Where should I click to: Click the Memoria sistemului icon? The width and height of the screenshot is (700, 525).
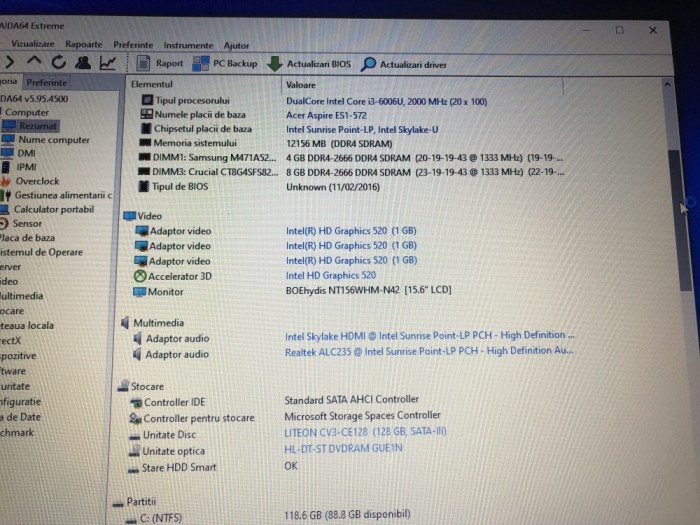pyautogui.click(x=145, y=143)
